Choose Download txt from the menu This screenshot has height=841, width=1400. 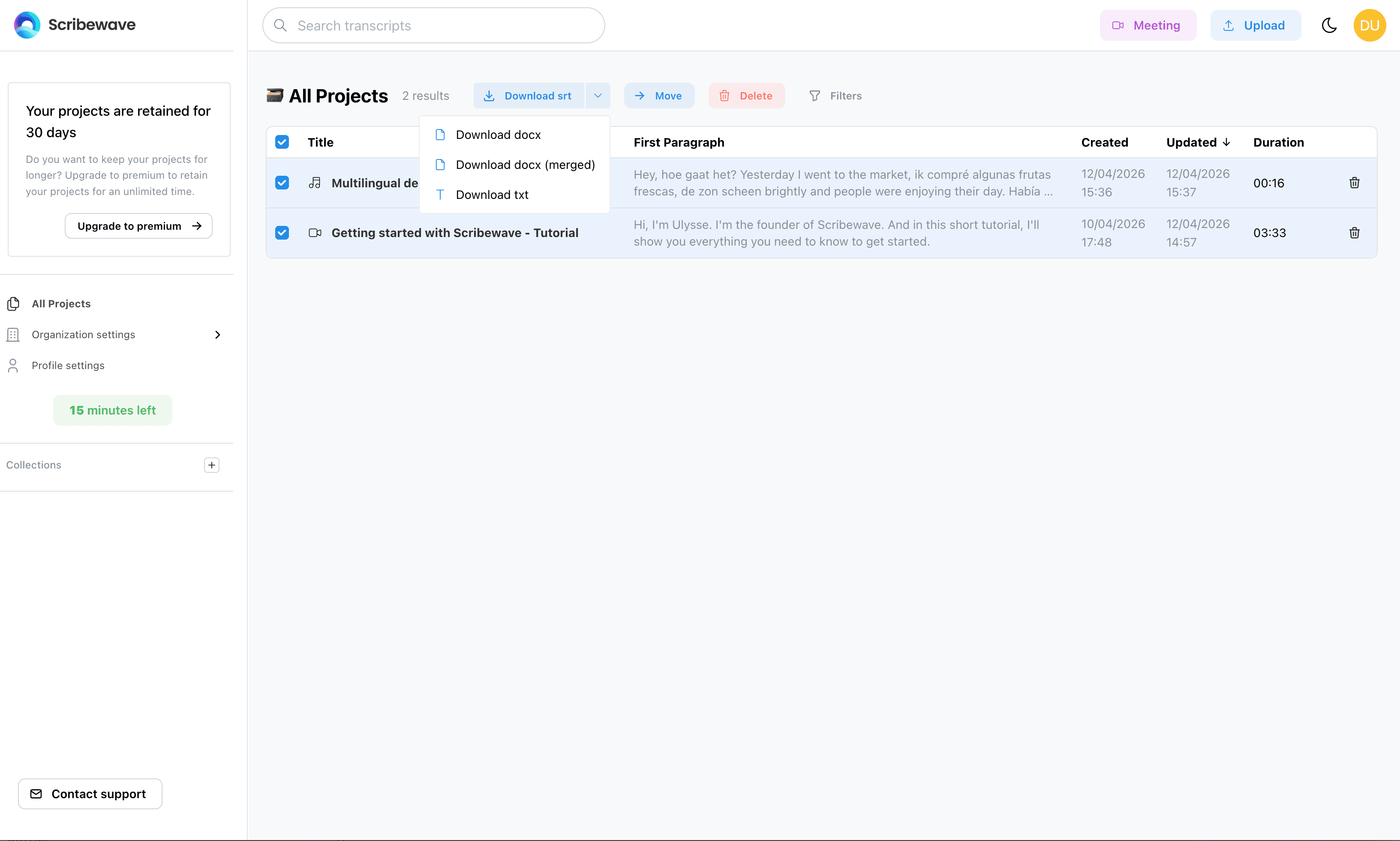click(492, 194)
